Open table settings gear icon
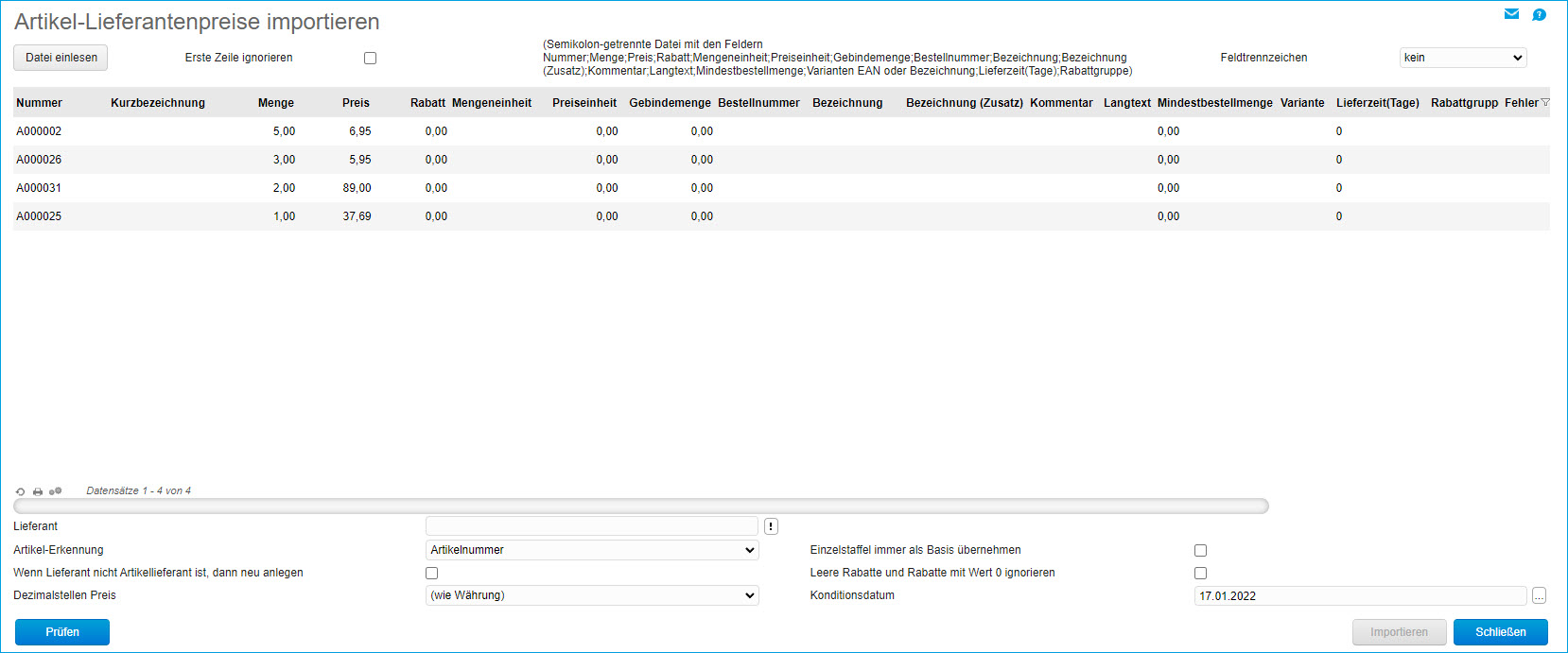This screenshot has width=1568, height=653. (x=55, y=491)
